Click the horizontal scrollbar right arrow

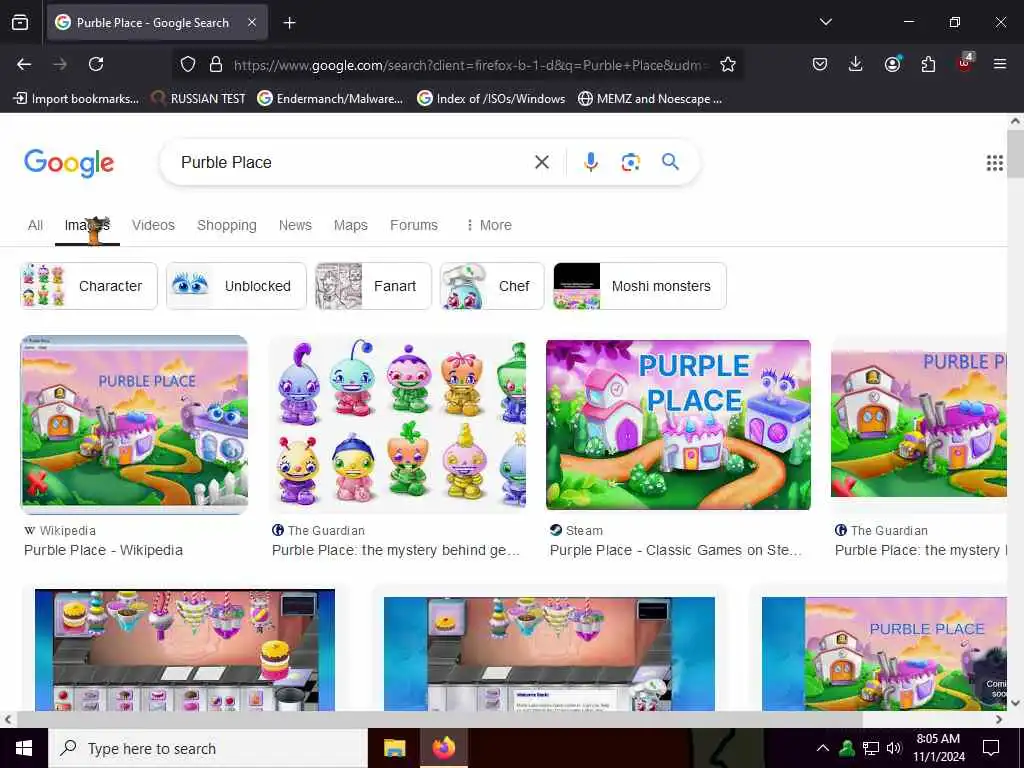click(x=999, y=720)
